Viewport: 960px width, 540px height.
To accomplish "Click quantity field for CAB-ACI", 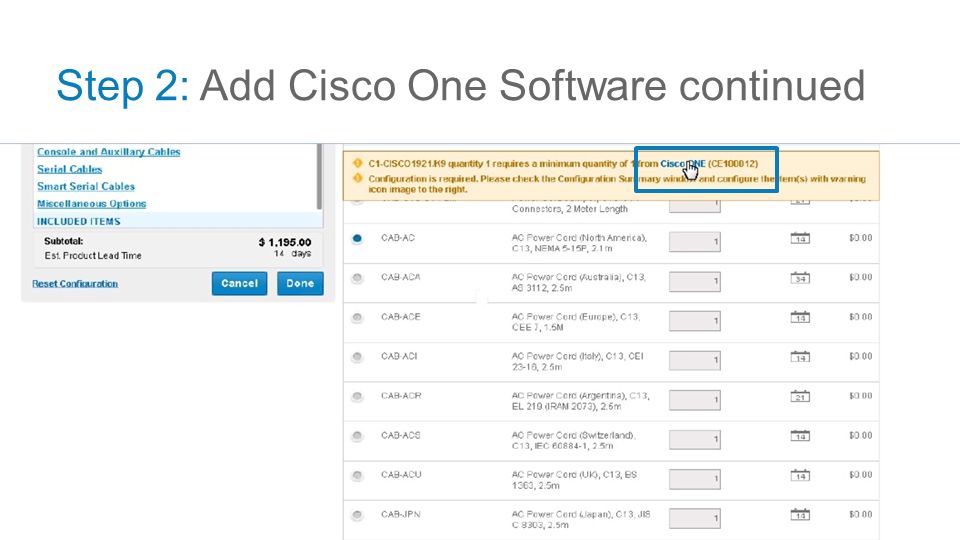I will pos(694,360).
